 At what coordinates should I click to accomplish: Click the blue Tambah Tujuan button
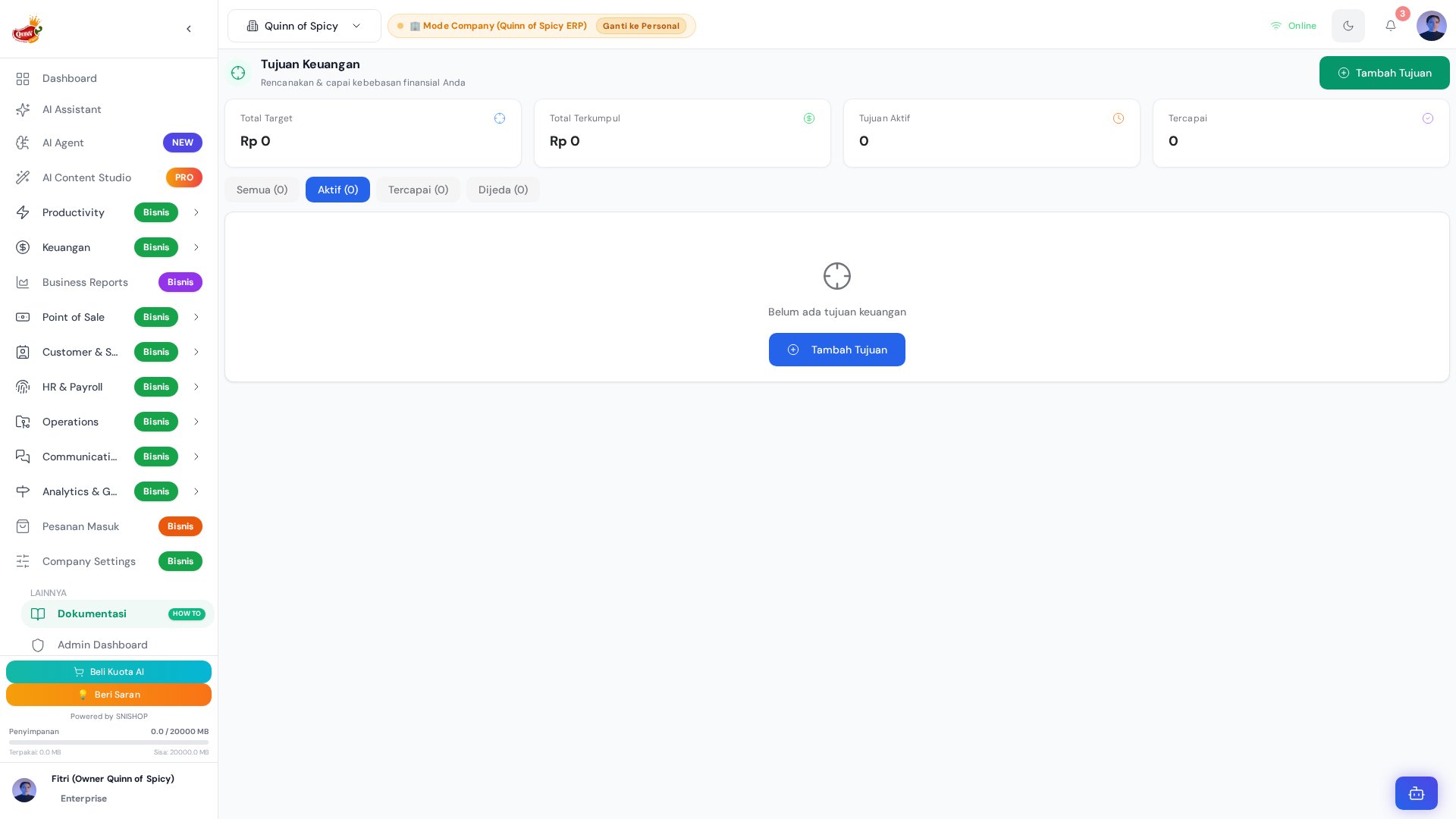click(x=837, y=350)
